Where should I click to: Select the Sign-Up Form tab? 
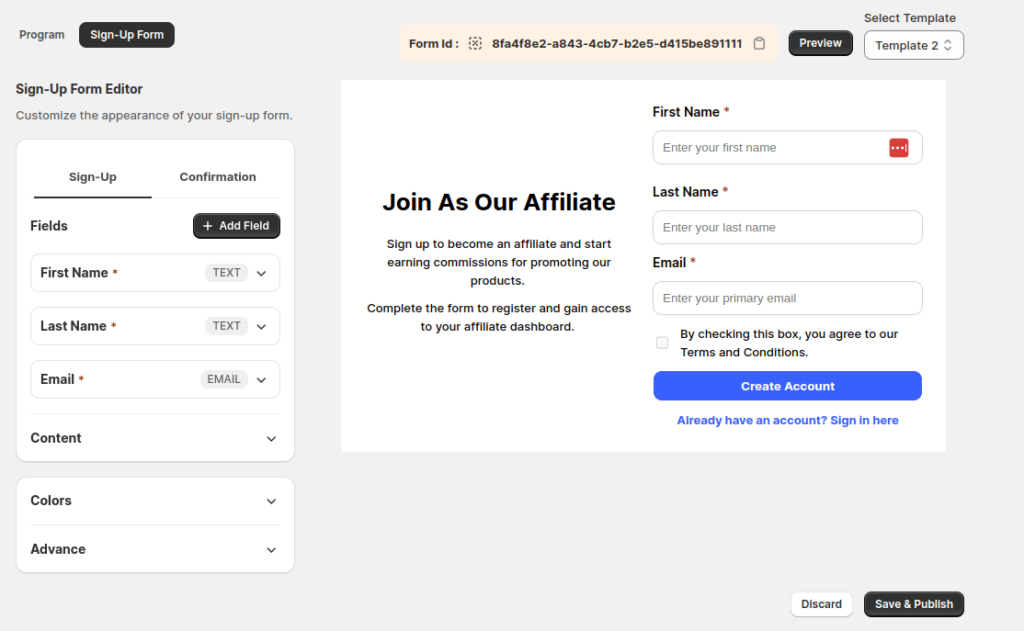[126, 34]
